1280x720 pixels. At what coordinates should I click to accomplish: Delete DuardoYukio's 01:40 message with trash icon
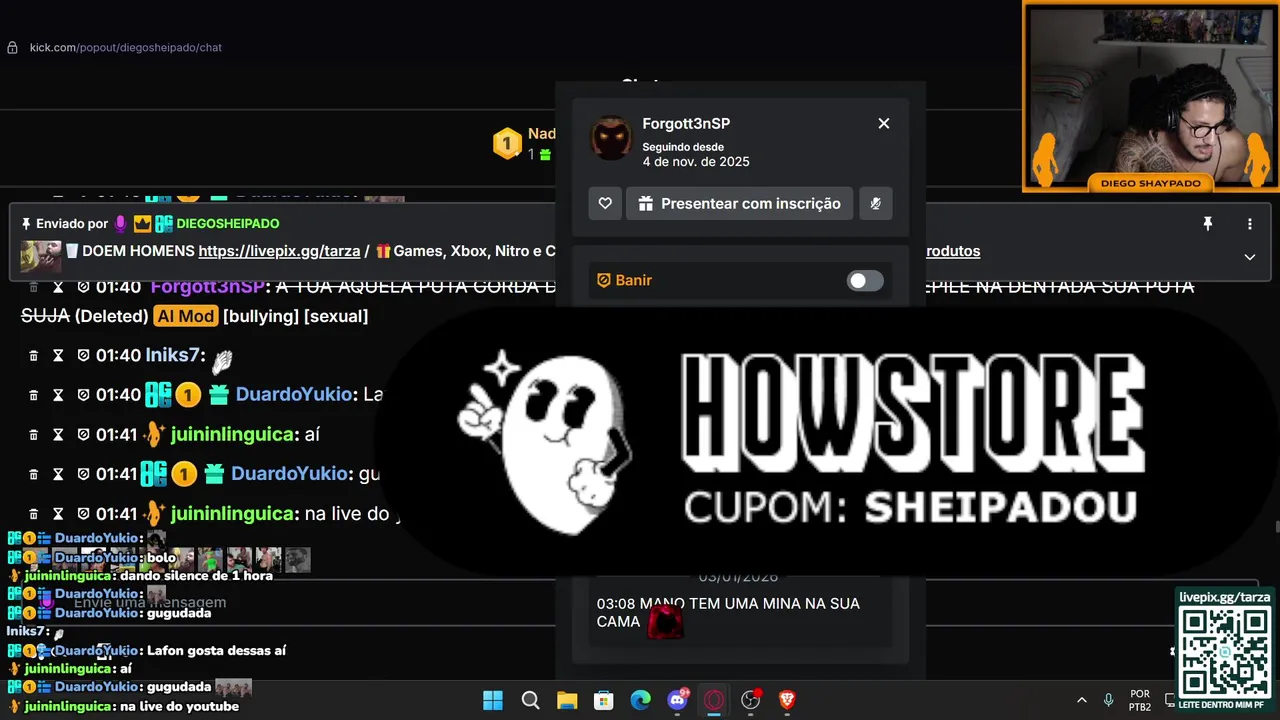pos(33,395)
